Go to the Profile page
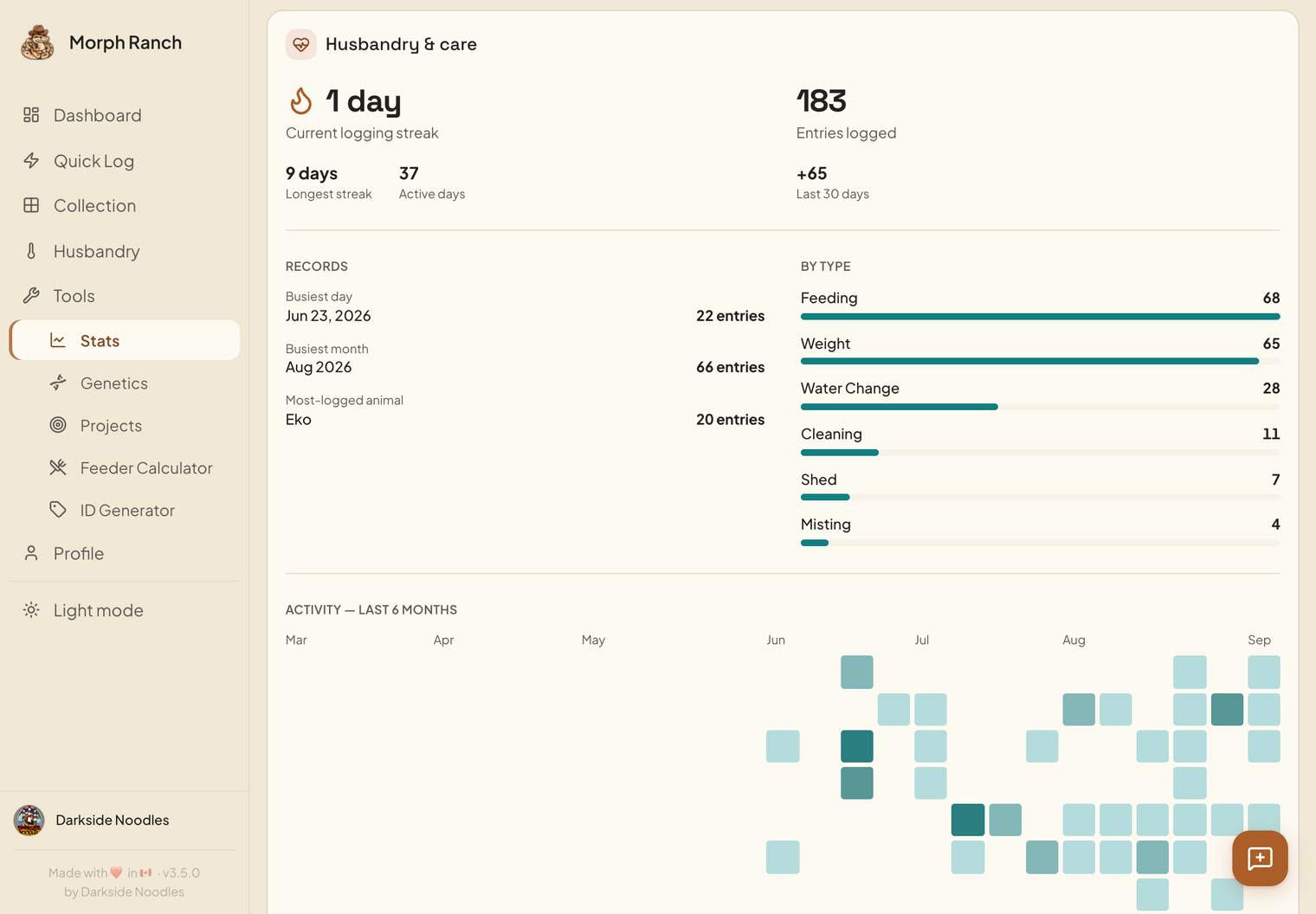 point(125,553)
